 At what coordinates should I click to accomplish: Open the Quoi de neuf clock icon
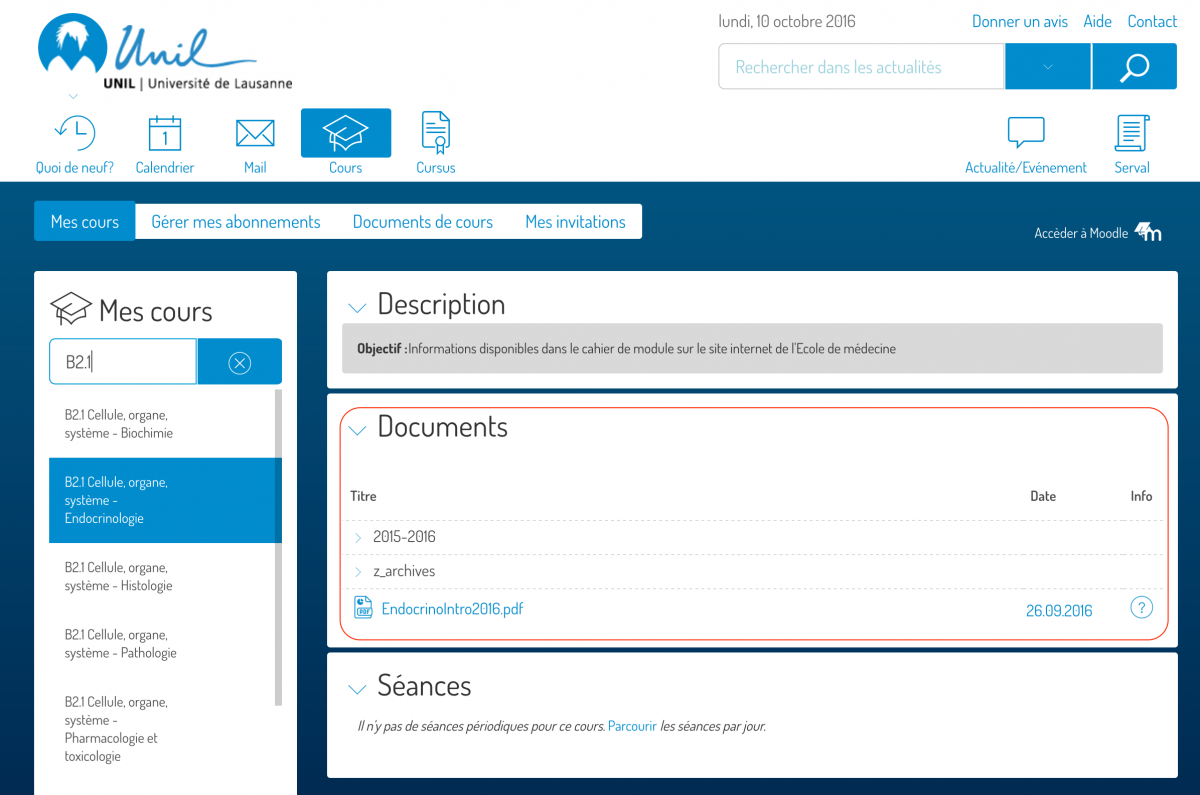tap(75, 133)
